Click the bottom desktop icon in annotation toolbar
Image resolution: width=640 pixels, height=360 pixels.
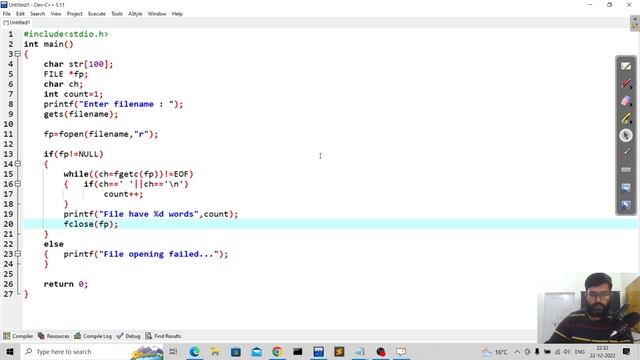[x=626, y=204]
